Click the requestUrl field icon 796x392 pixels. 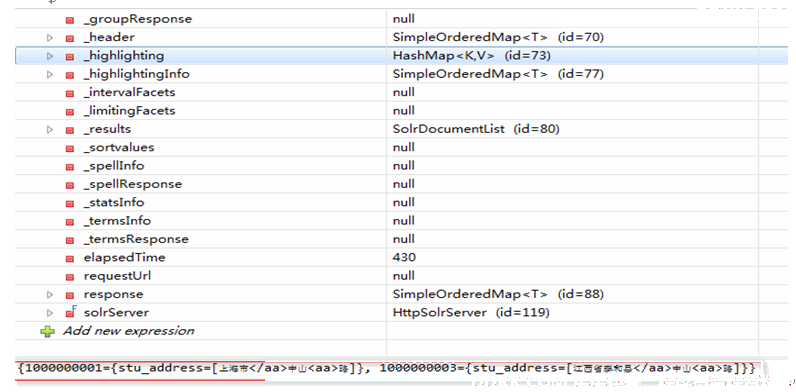70,276
